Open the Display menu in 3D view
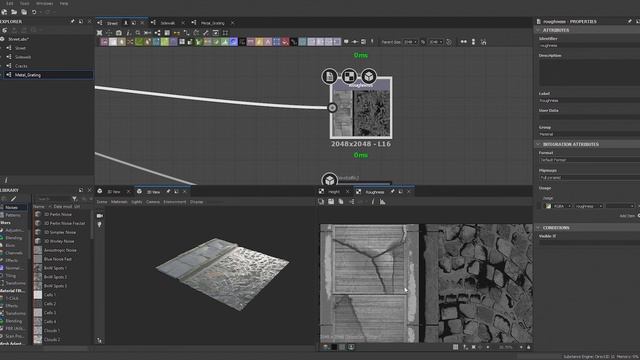Screen dimensions: 640x360 click(196, 202)
